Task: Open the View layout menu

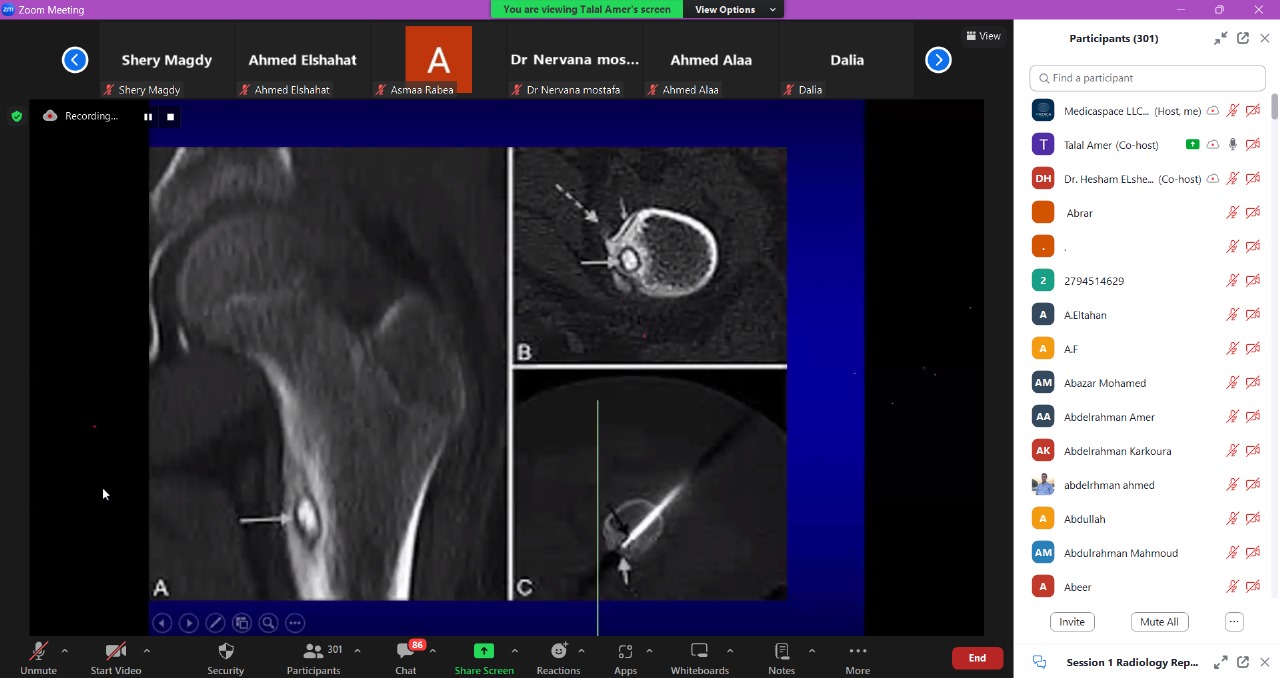Action: [x=982, y=36]
